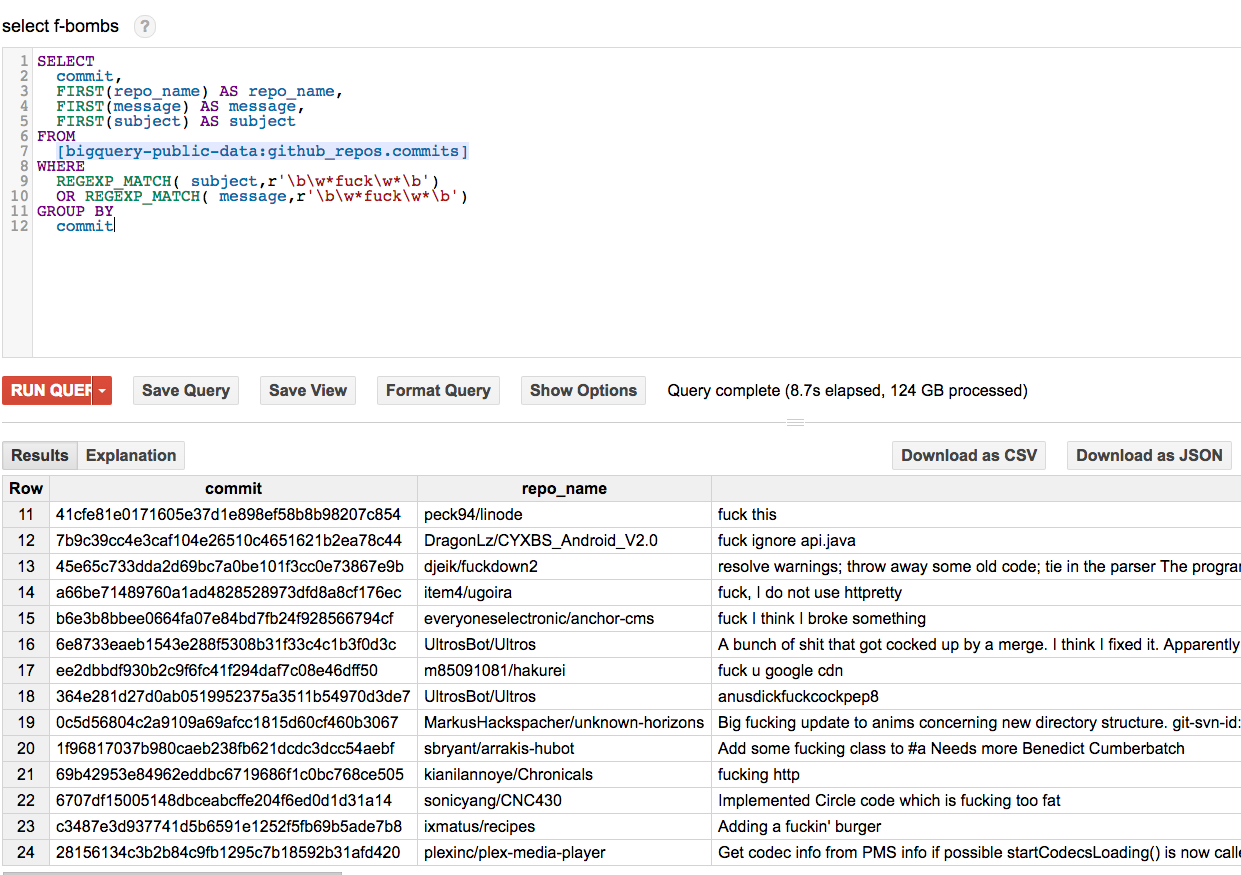The height and width of the screenshot is (875, 1241).
Task: Click repo cell ixmatus/recipes
Action: point(564,826)
